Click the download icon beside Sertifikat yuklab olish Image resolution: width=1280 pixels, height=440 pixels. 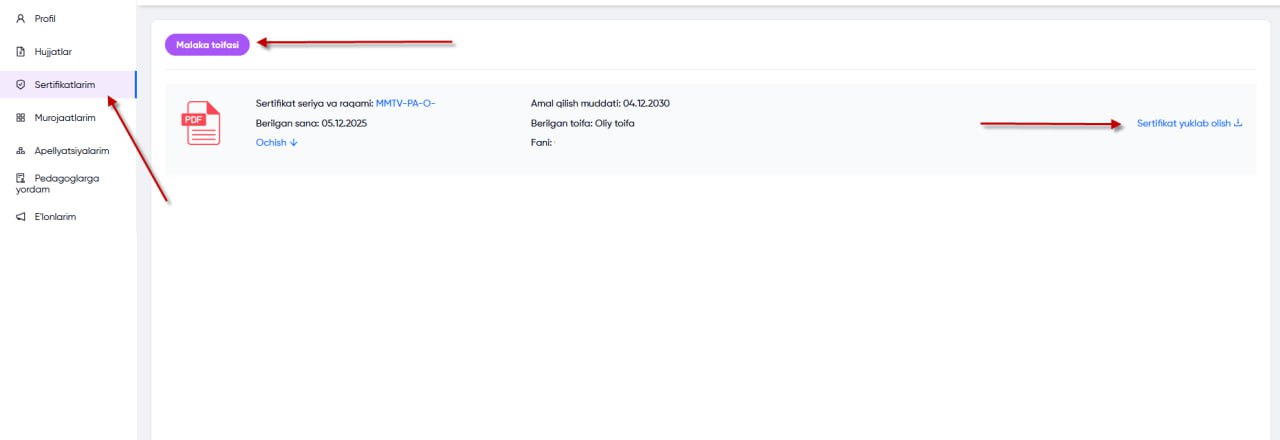point(1238,123)
